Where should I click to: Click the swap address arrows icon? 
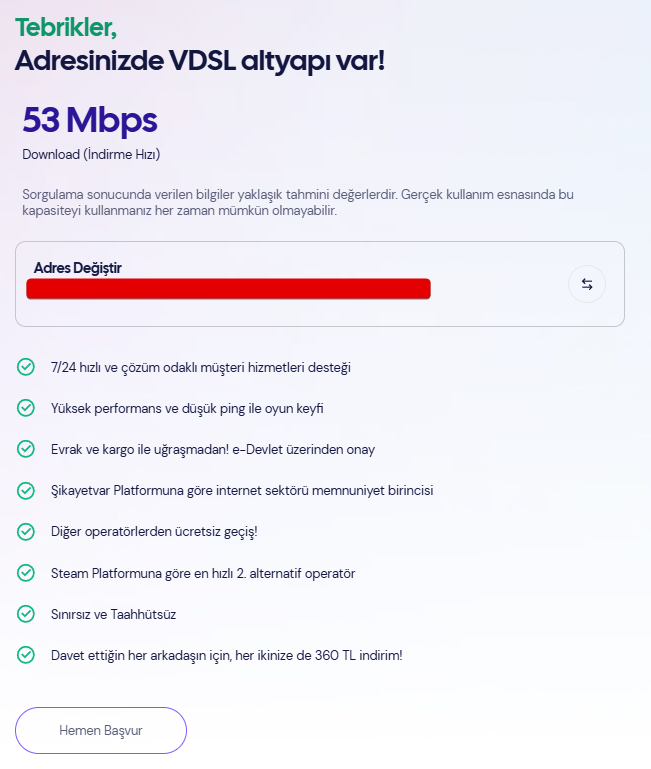(587, 285)
